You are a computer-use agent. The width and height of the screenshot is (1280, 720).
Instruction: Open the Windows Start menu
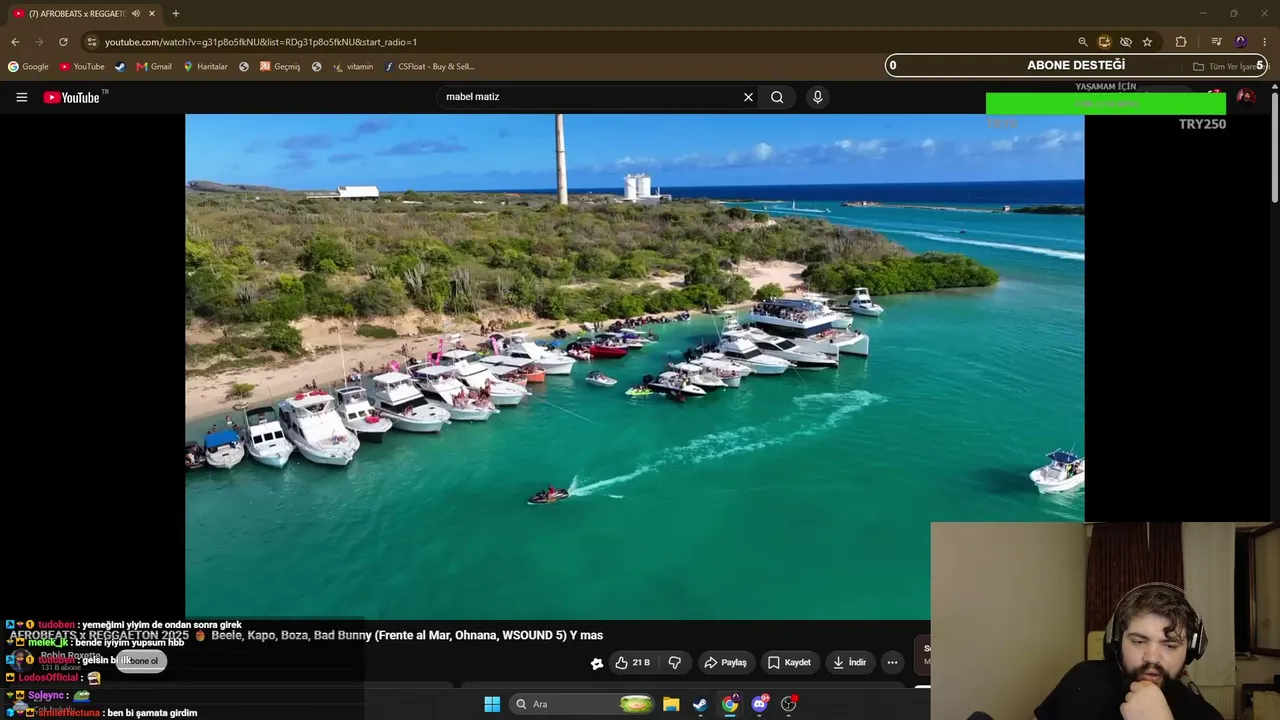pos(492,704)
